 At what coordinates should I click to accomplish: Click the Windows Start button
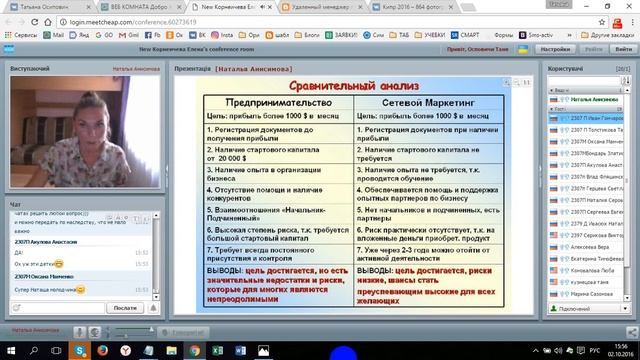11,351
